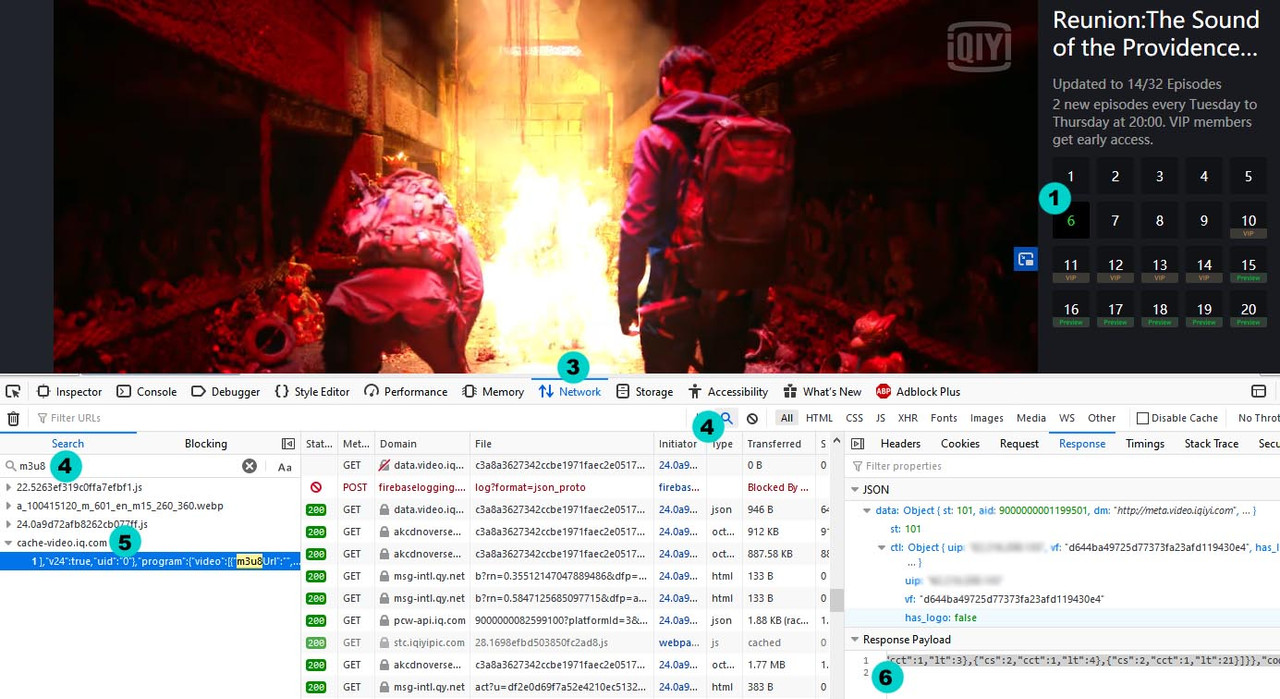Toggle the Fonts request filter
The image size is (1280, 699).
pyautogui.click(x=943, y=418)
